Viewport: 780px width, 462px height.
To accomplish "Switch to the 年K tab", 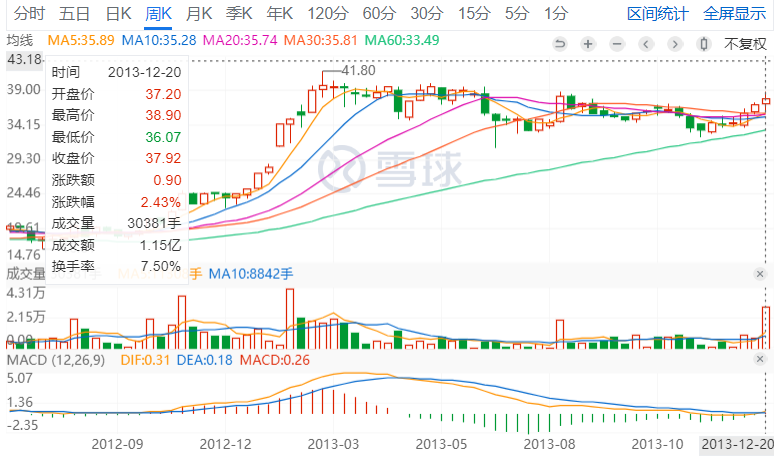I will (x=280, y=13).
